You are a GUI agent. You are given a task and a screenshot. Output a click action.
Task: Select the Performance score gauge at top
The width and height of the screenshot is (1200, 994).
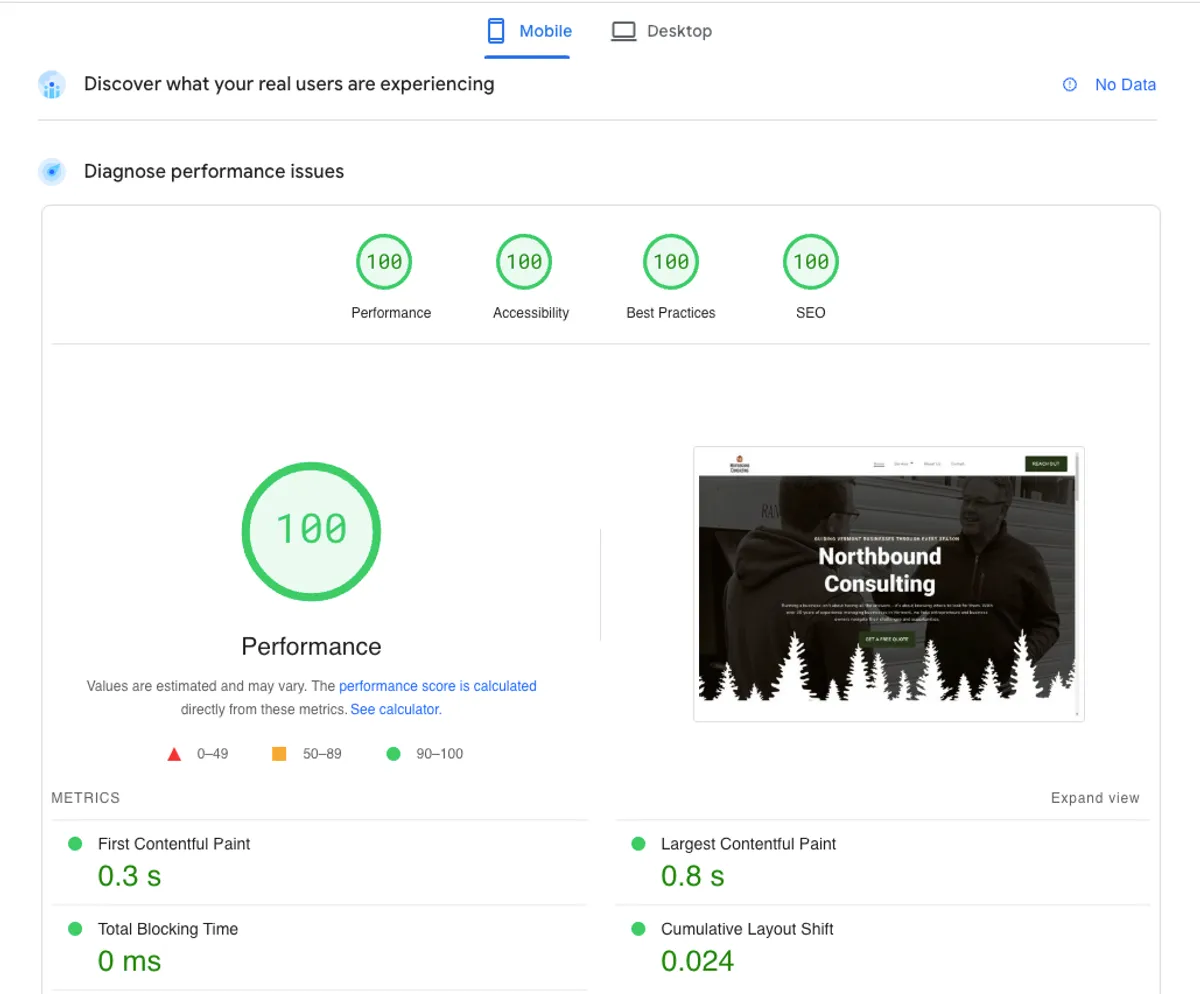coord(384,262)
